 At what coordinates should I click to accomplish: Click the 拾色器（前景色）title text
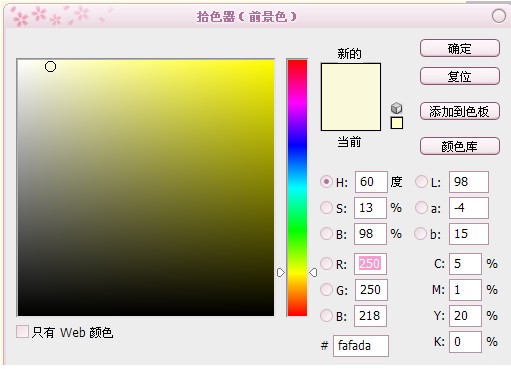tap(246, 16)
